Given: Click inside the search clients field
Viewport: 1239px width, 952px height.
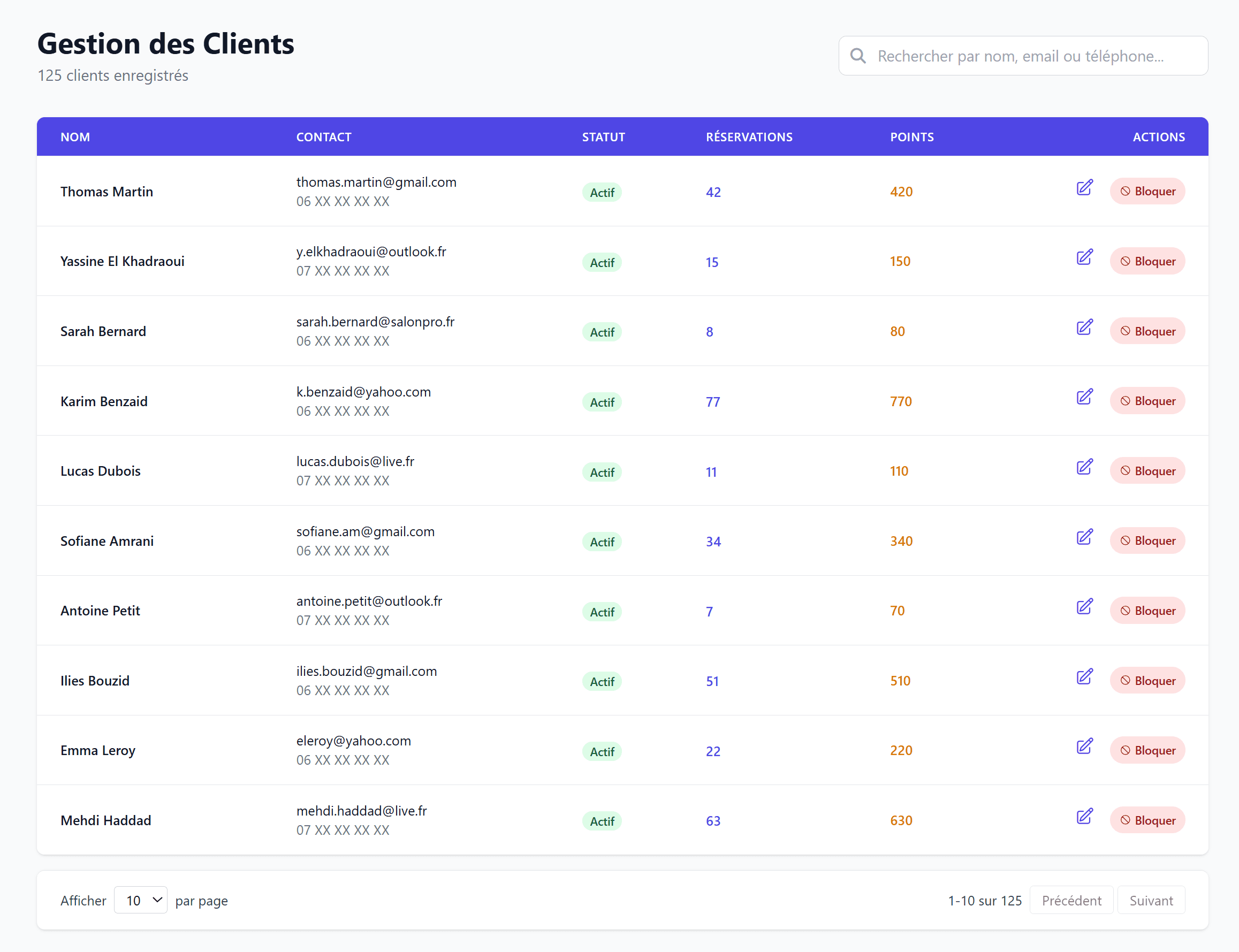Looking at the screenshot, I should pyautogui.click(x=1020, y=56).
